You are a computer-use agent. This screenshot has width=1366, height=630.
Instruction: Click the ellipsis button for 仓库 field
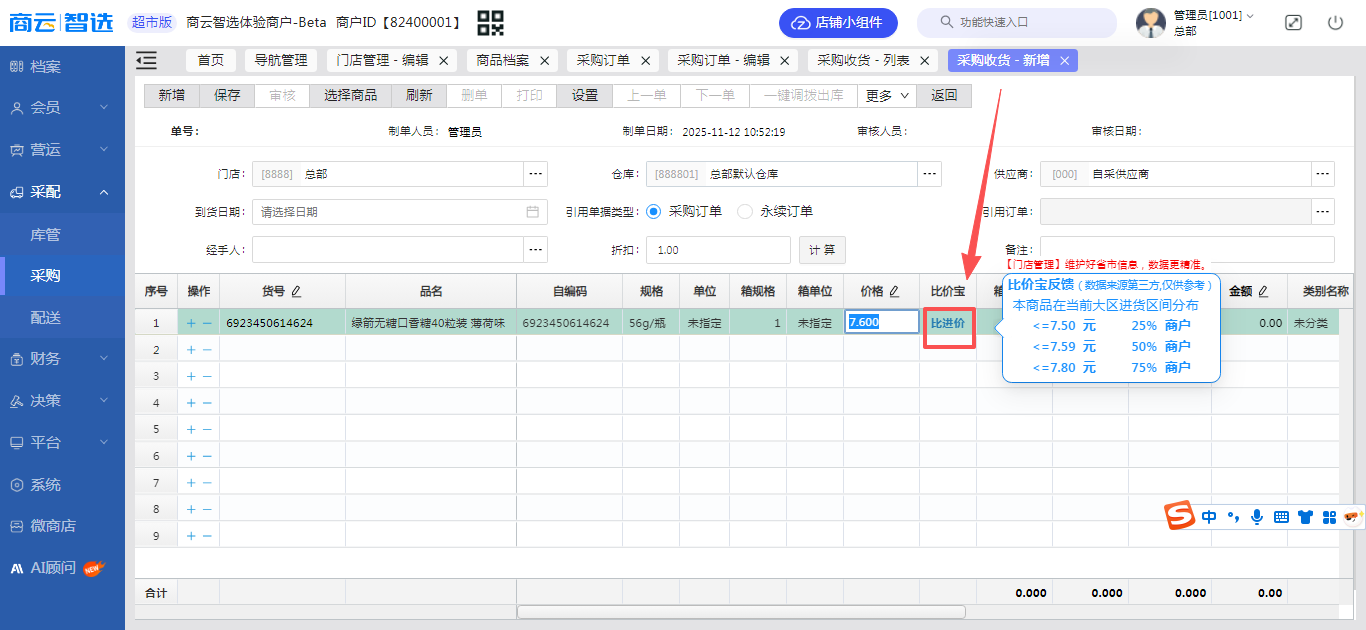tap(930, 174)
